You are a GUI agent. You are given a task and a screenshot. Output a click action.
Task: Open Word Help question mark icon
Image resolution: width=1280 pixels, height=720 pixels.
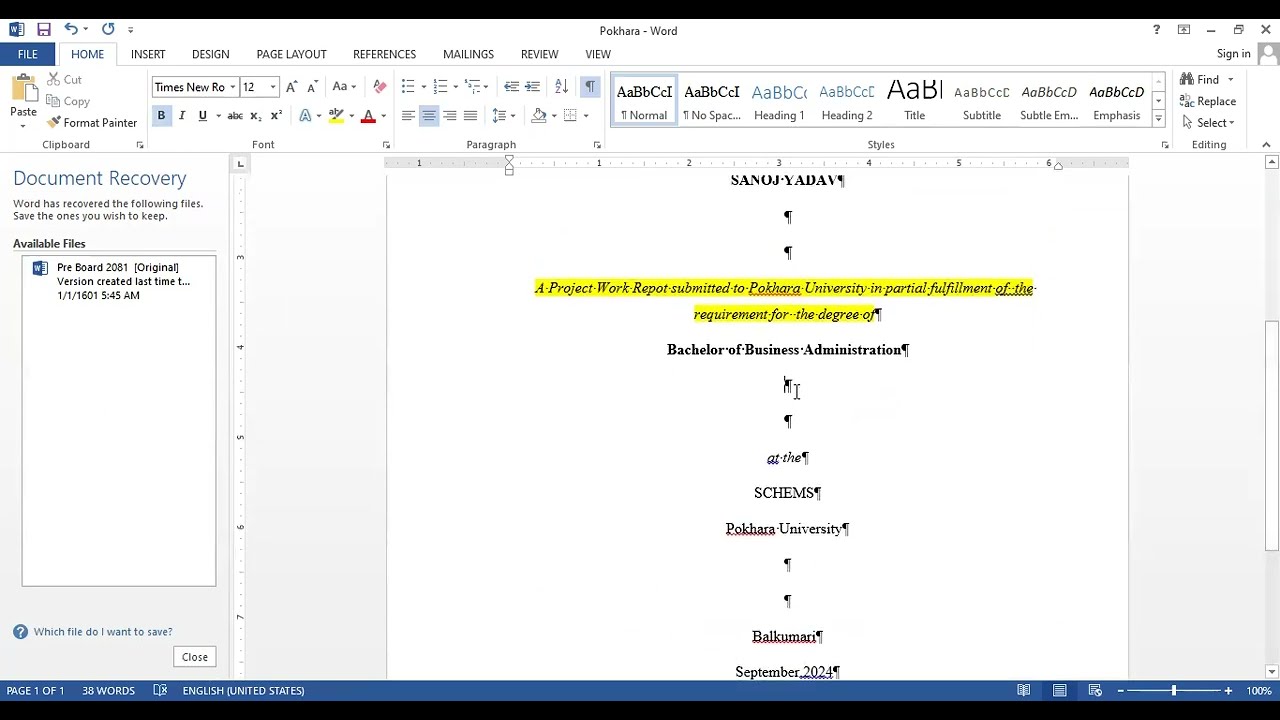tap(1156, 30)
